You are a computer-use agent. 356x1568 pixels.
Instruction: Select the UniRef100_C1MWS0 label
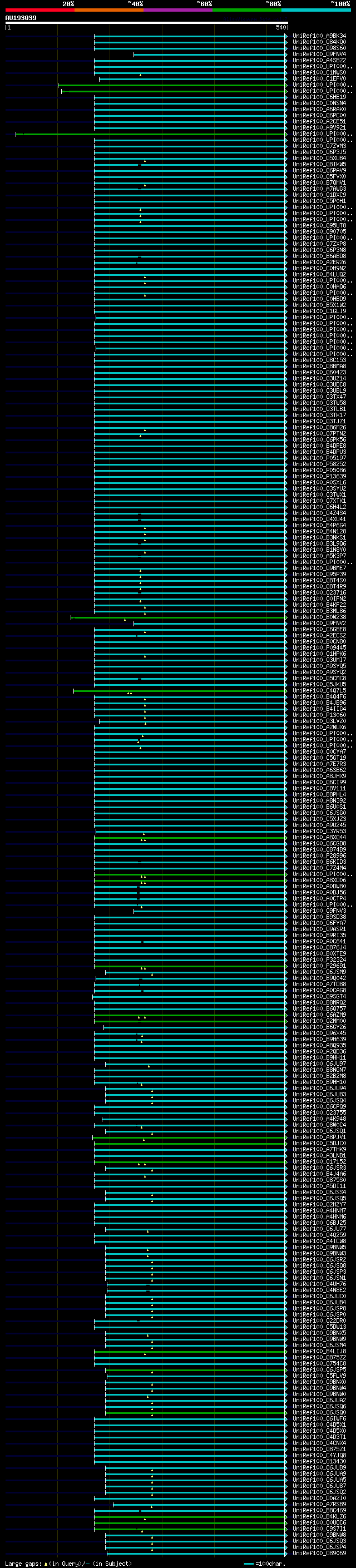(319, 72)
